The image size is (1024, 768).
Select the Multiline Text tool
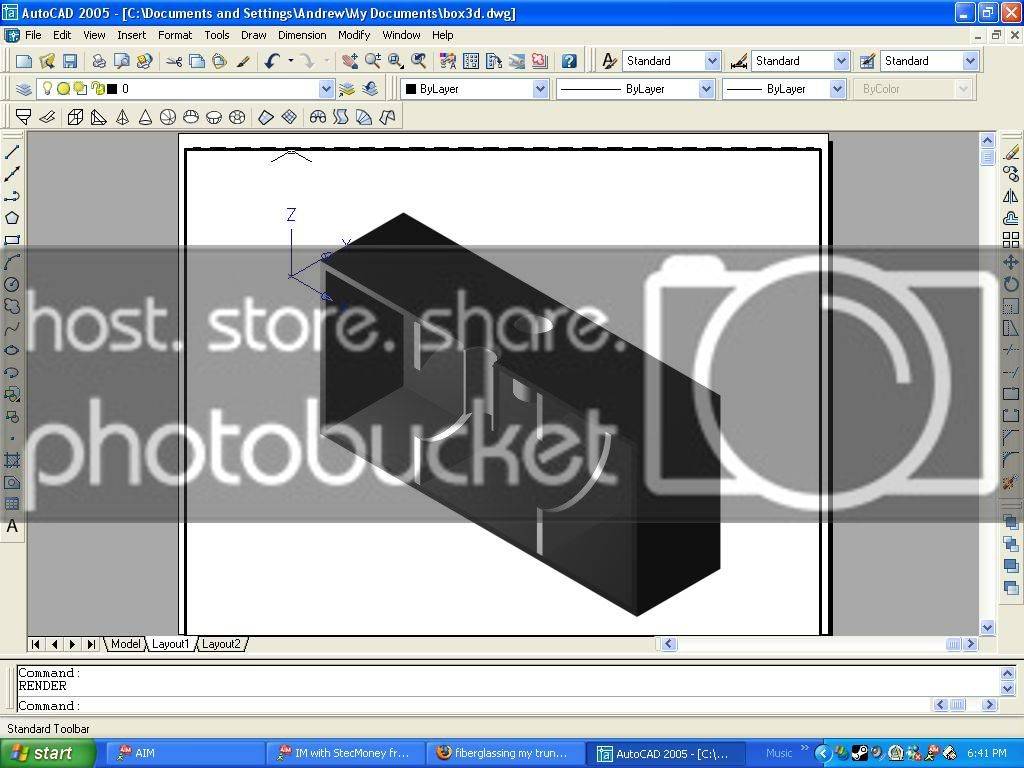pyautogui.click(x=12, y=526)
